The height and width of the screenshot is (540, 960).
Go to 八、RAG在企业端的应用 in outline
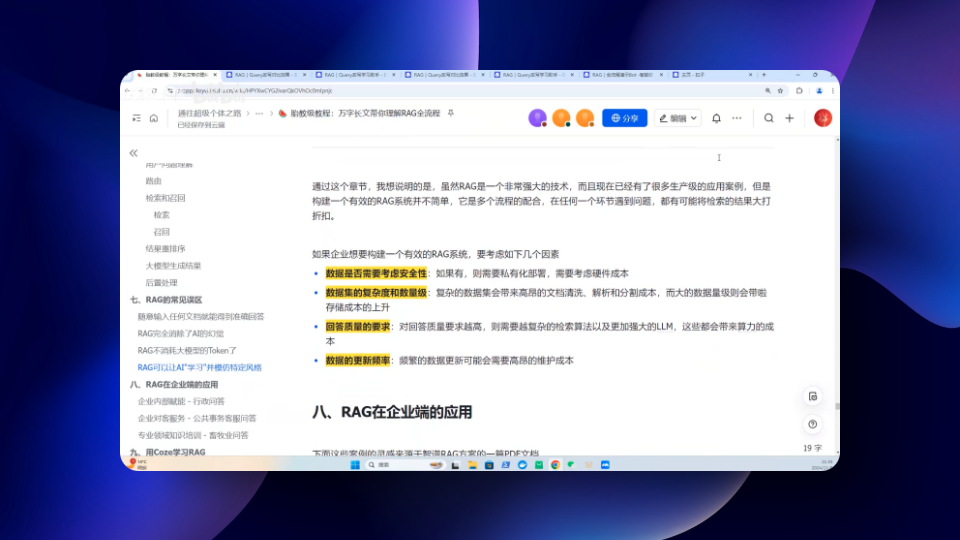tap(174, 384)
